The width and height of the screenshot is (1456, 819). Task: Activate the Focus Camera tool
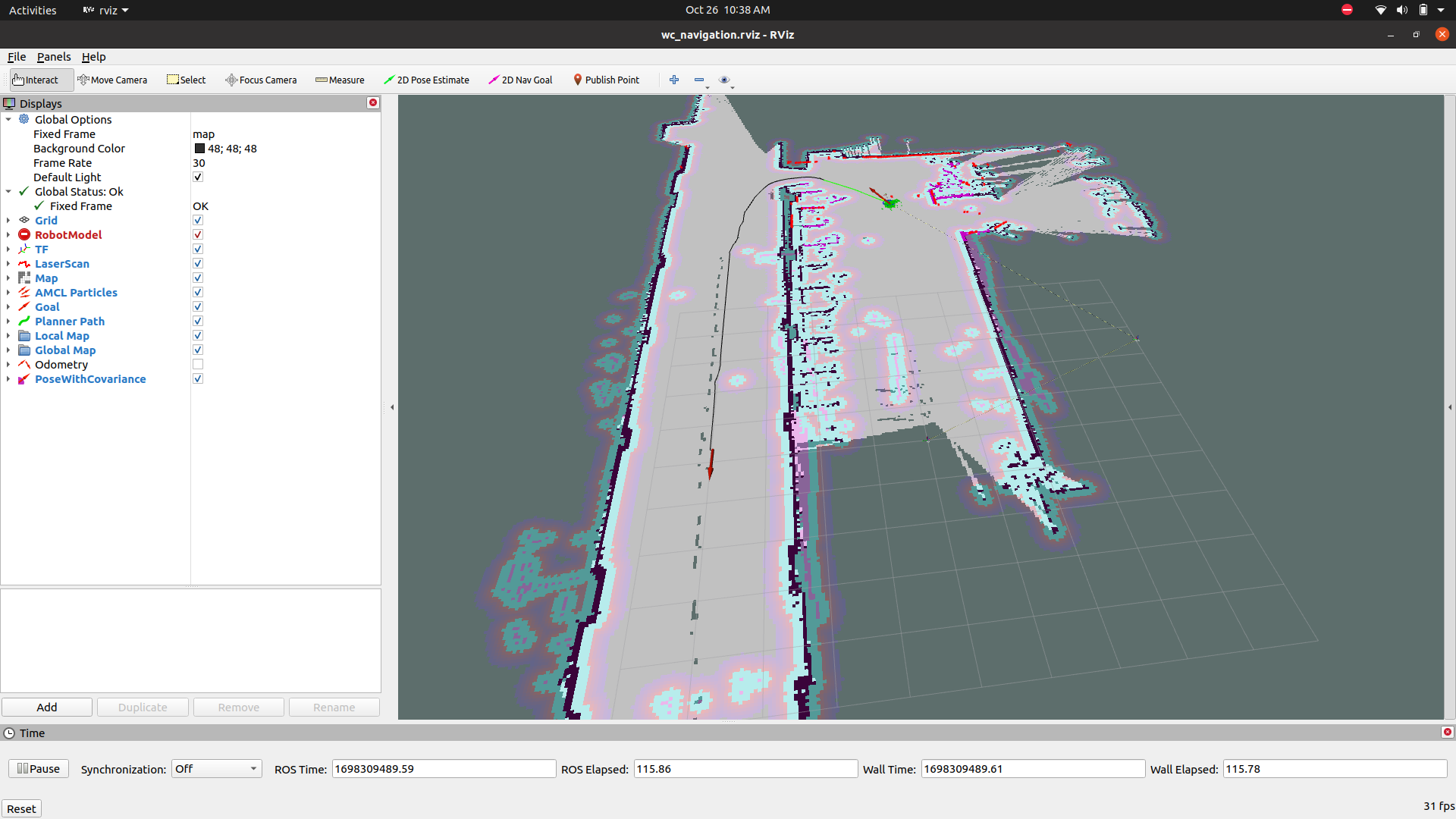tap(261, 80)
